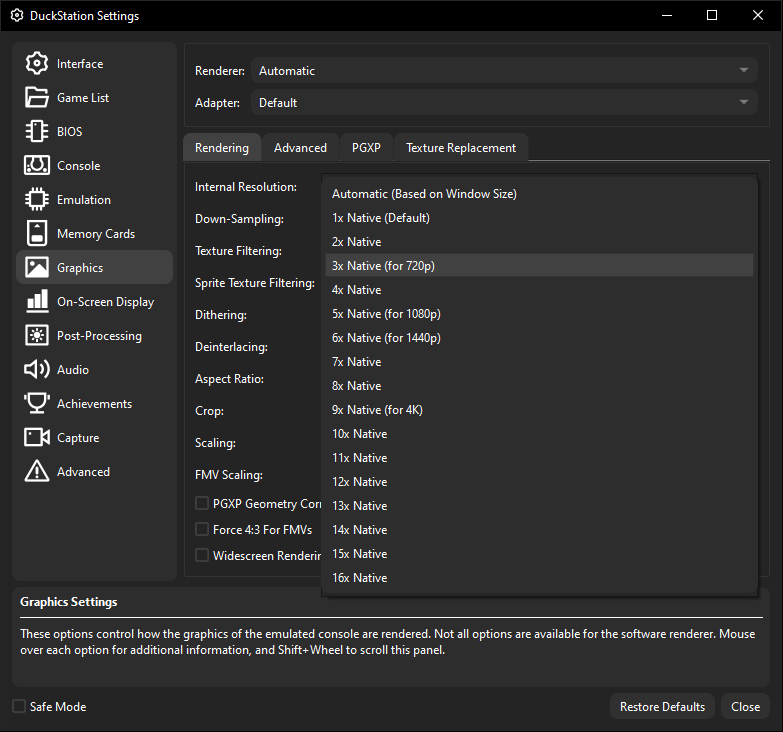The width and height of the screenshot is (783, 732).
Task: Toggle Force 4:3 For FMVs checkbox
Action: 202,529
